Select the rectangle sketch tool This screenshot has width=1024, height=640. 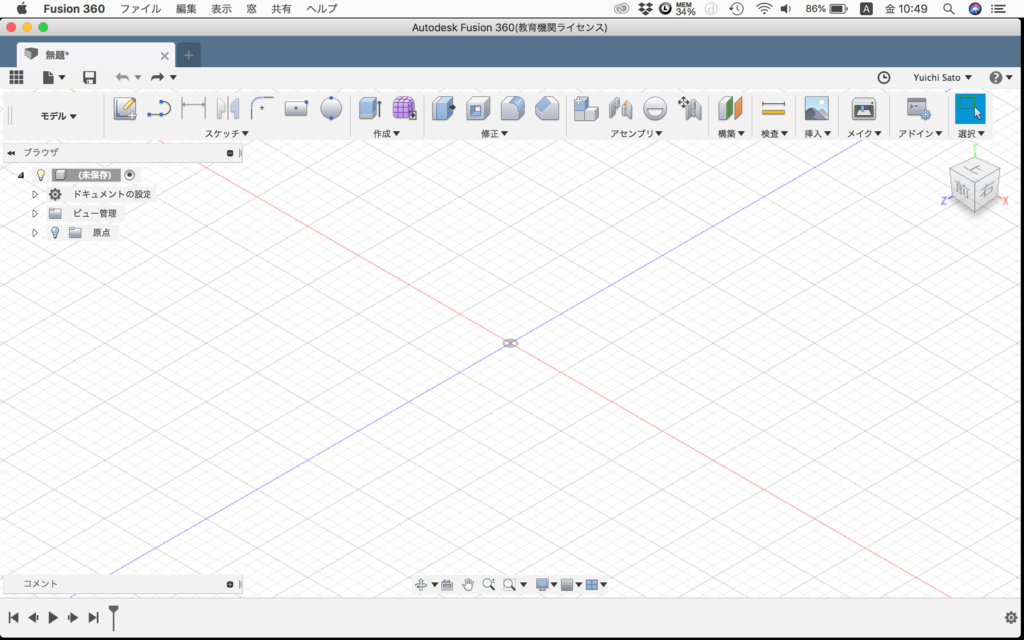pyautogui.click(x=296, y=108)
